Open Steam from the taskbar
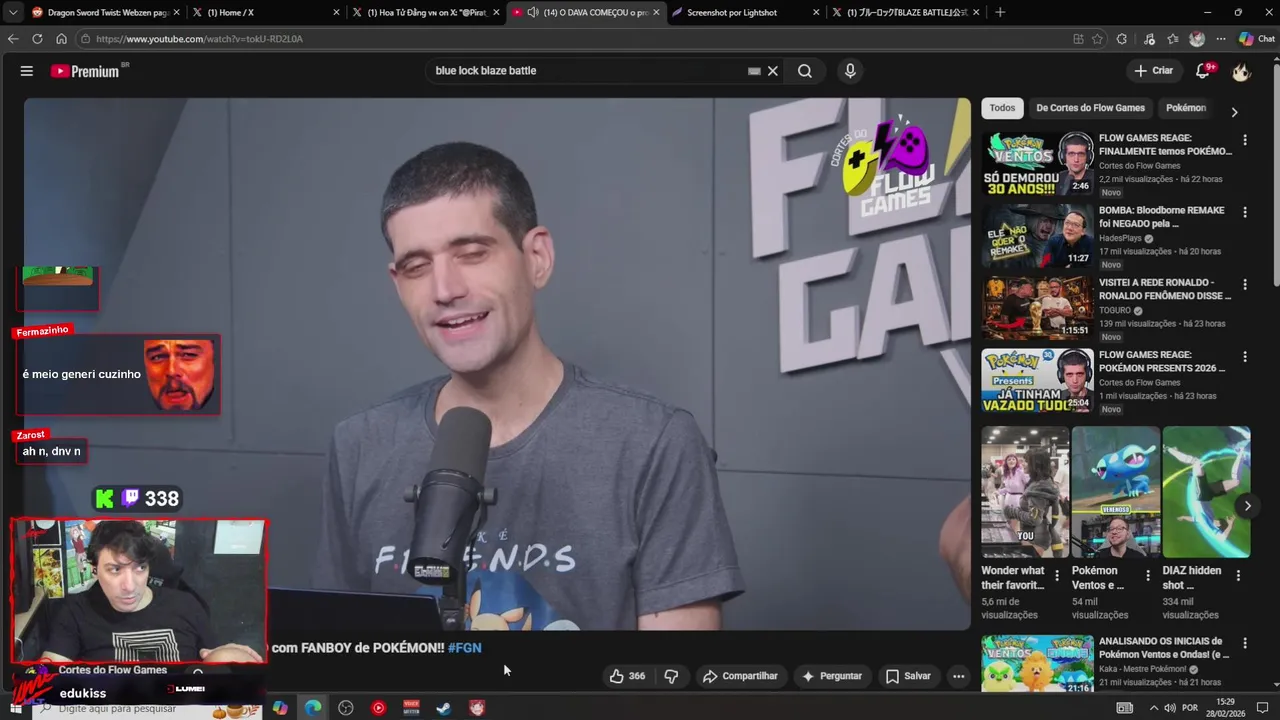 coord(444,708)
